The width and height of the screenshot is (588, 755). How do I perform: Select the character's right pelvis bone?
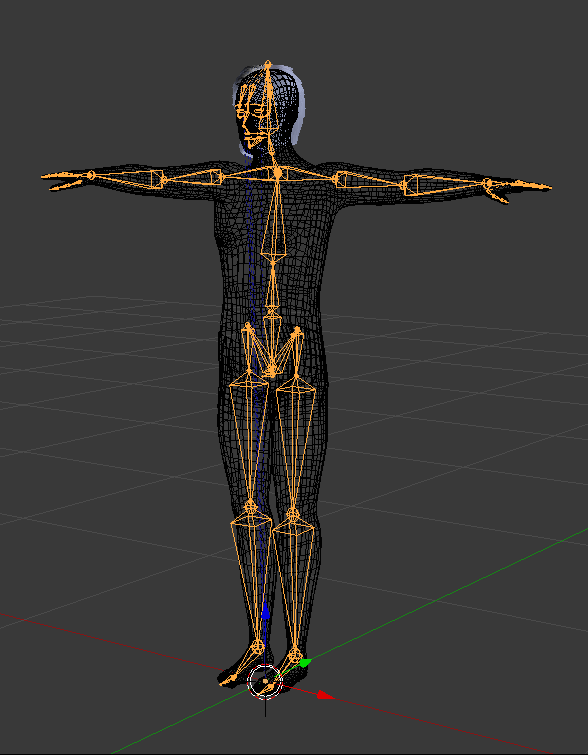(x=259, y=350)
